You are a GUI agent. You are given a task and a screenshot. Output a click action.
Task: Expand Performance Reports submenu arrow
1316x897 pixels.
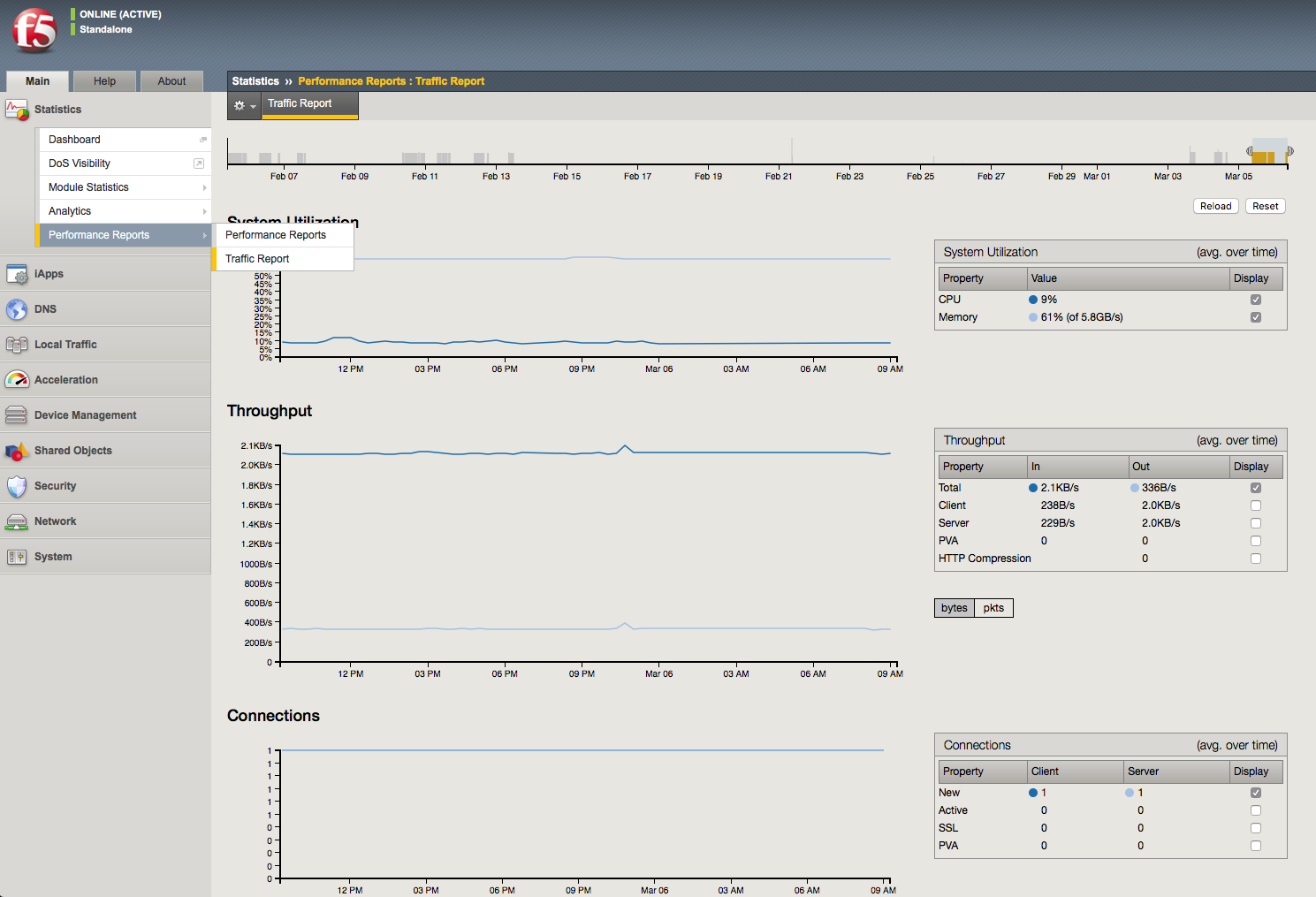[204, 235]
